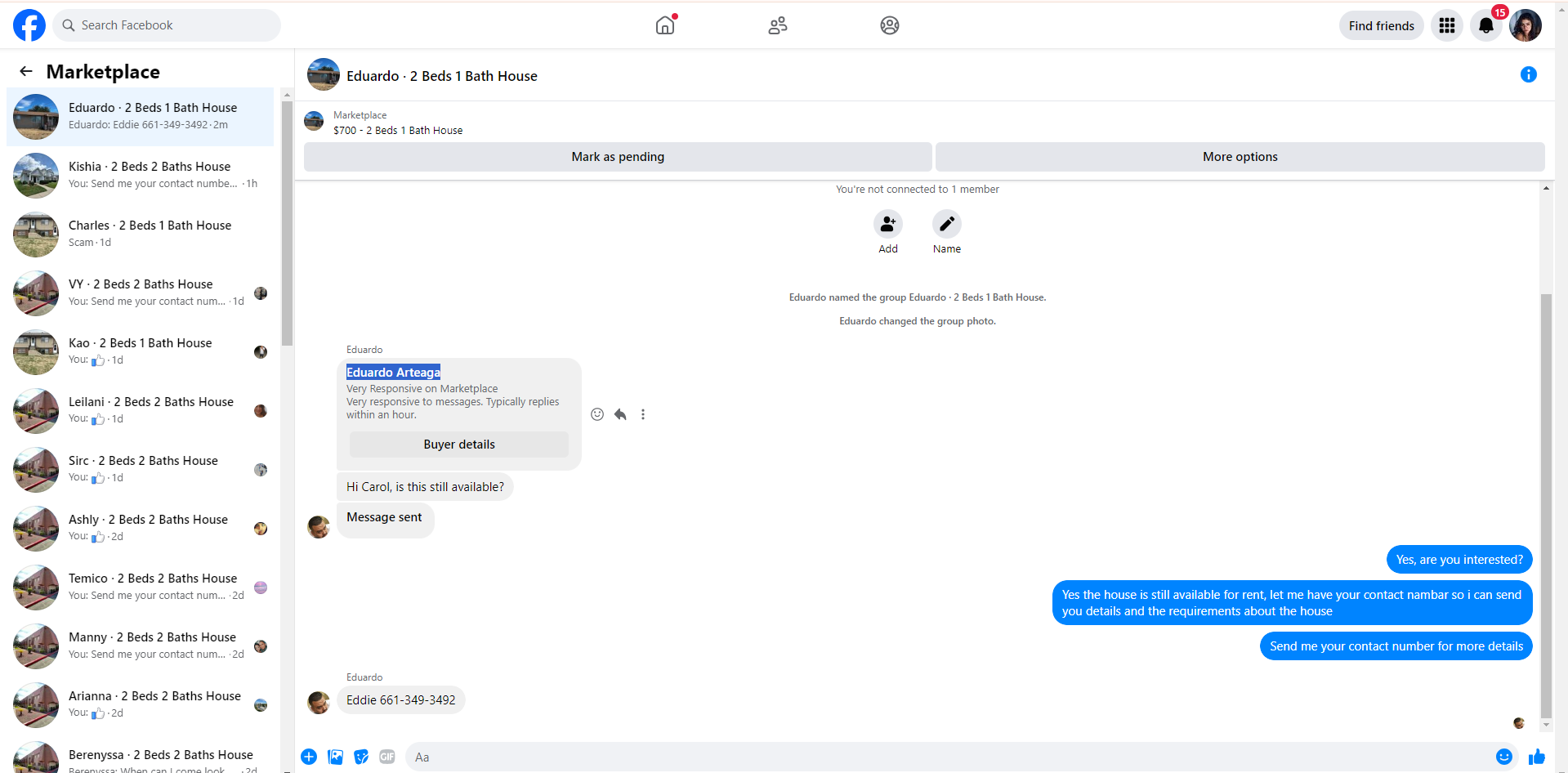Open Berenyssa 2 Beds 2 Baths House chat
Screen dimensions: 1568x773
point(141,755)
